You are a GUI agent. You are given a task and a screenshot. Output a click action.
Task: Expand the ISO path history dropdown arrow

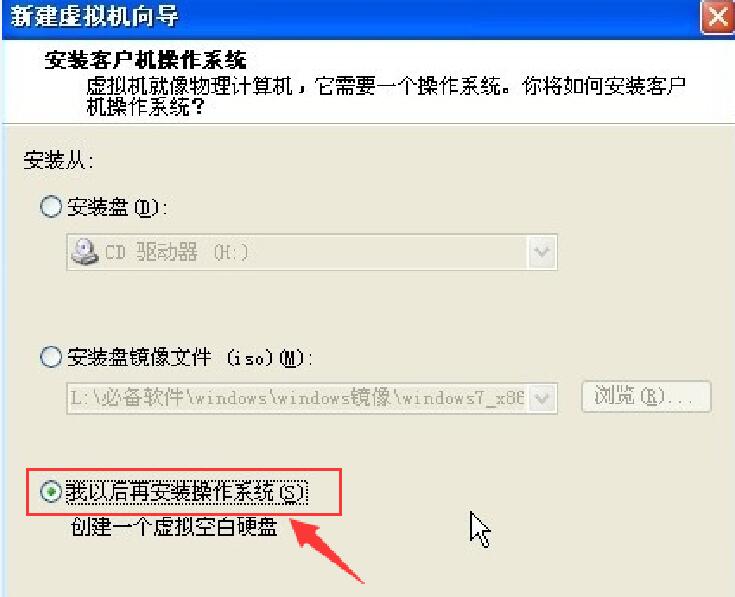pos(542,399)
